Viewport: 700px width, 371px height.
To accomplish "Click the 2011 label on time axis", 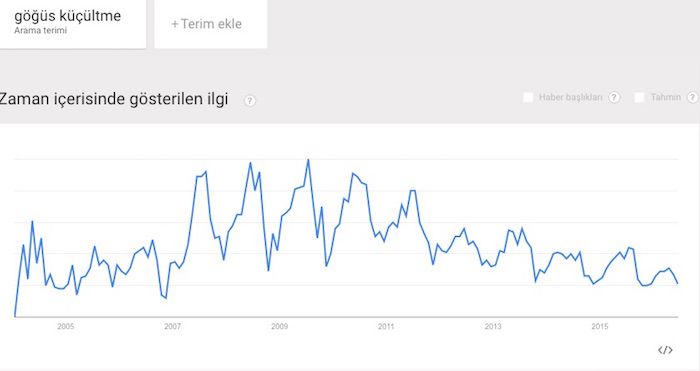I will tap(386, 326).
